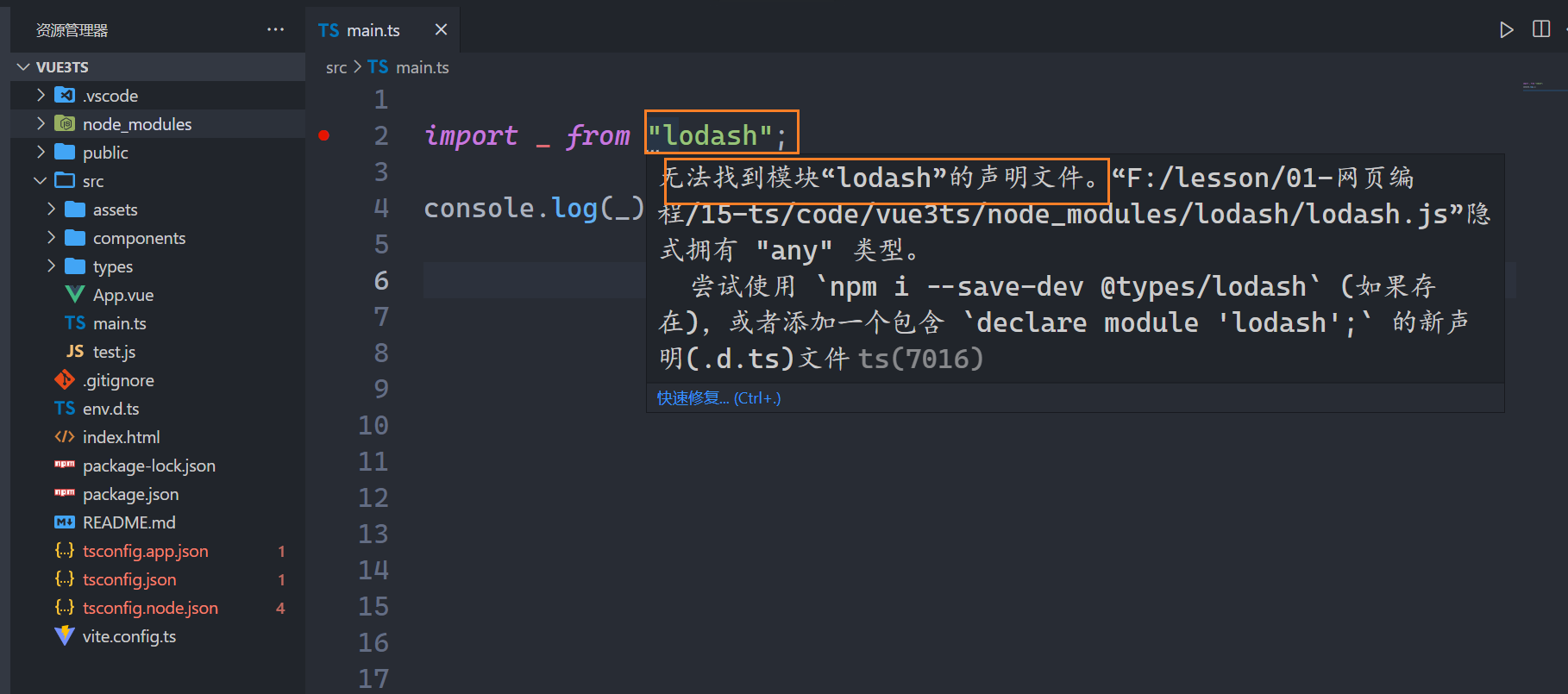The image size is (1568, 694).
Task: Select the test.js file
Action: click(x=114, y=352)
